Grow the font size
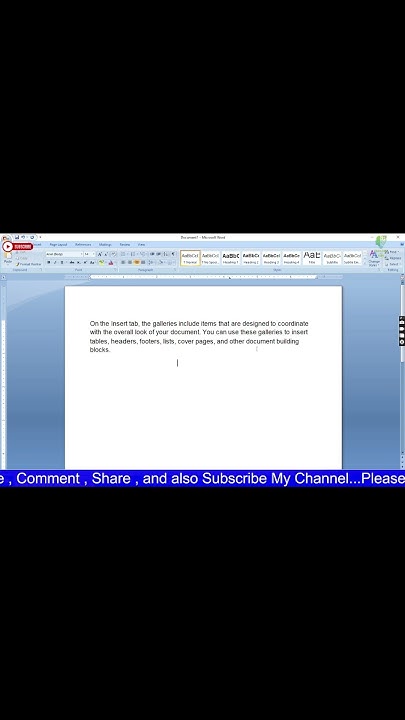This screenshot has height=720, width=405. [100, 254]
